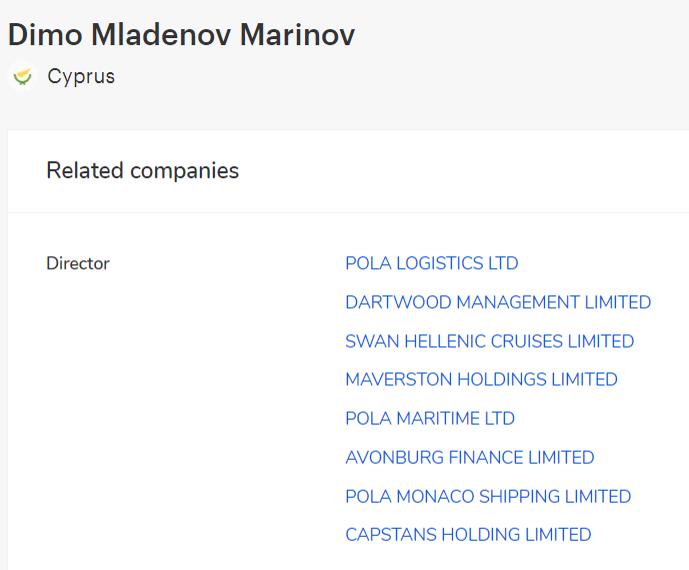This screenshot has width=689, height=570.
Task: Visit the cruise company link
Action: point(490,341)
